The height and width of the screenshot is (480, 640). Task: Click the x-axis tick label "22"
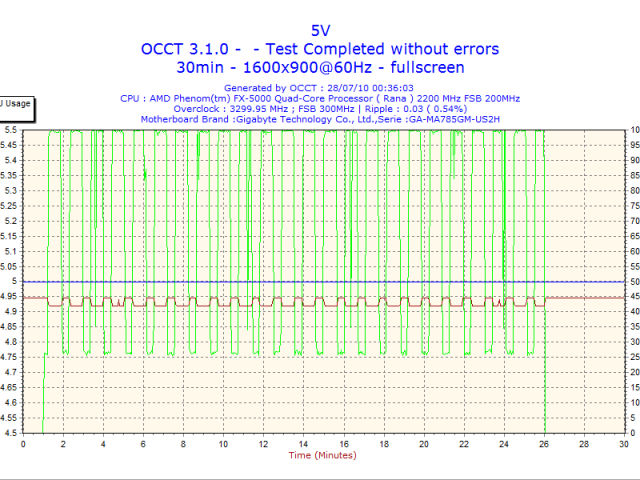[464, 444]
